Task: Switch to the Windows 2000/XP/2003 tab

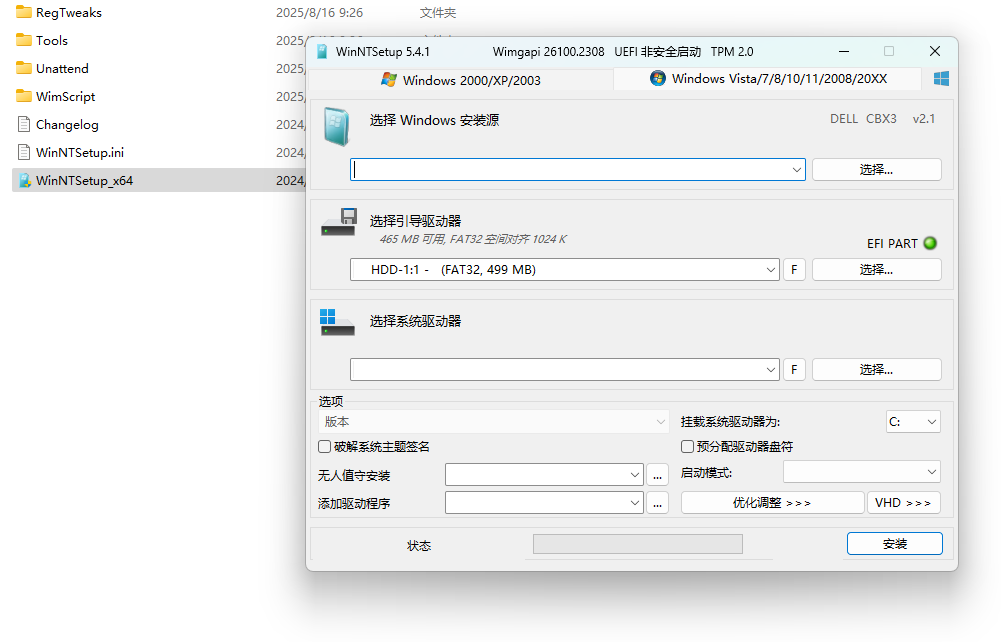Action: click(460, 80)
